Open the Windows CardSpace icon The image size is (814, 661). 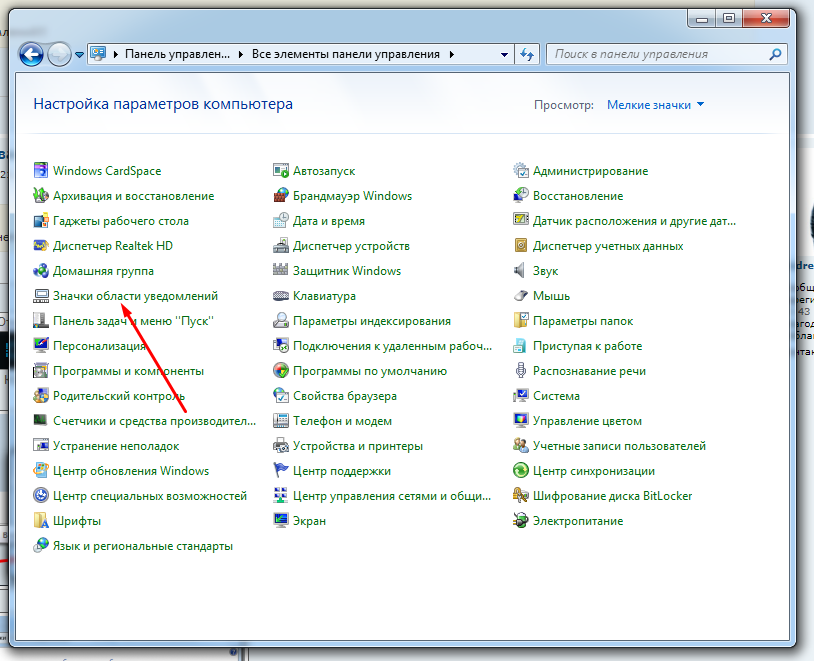(x=40, y=170)
